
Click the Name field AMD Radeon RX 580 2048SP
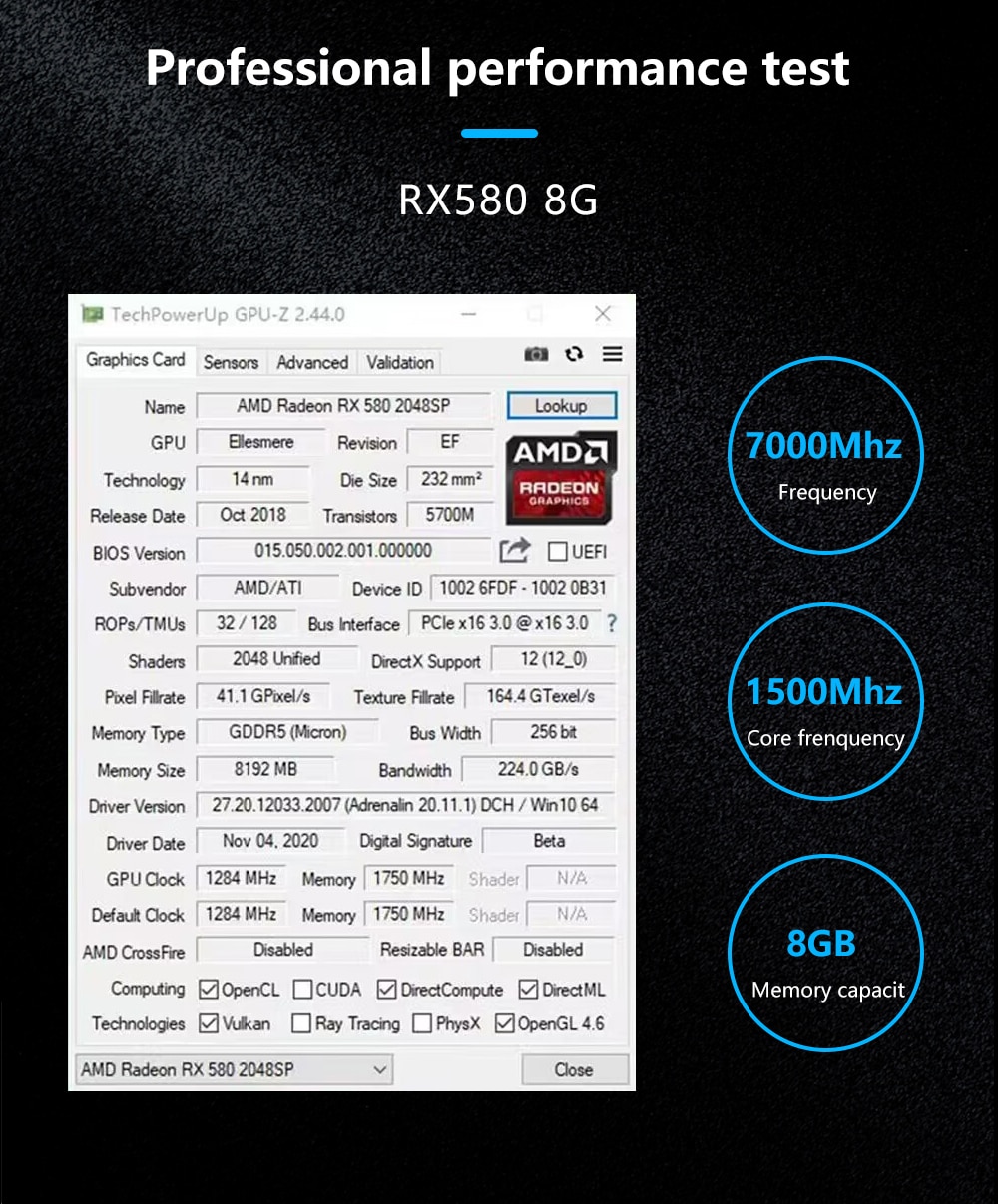pyautogui.click(x=343, y=406)
